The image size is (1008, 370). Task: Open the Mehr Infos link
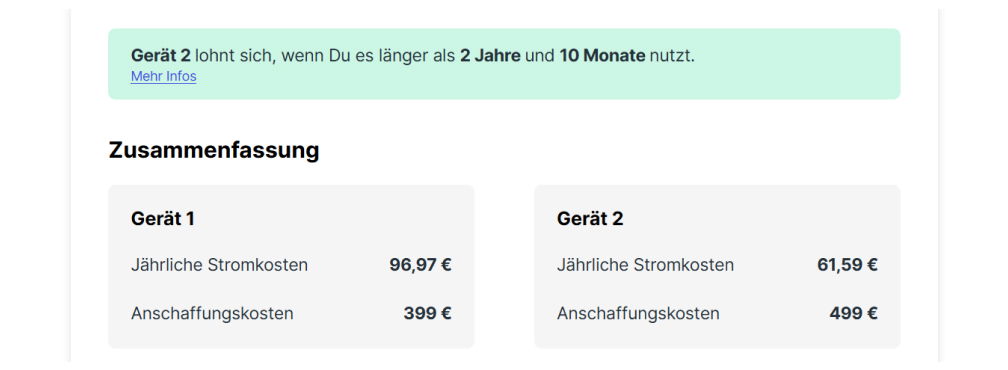(163, 76)
